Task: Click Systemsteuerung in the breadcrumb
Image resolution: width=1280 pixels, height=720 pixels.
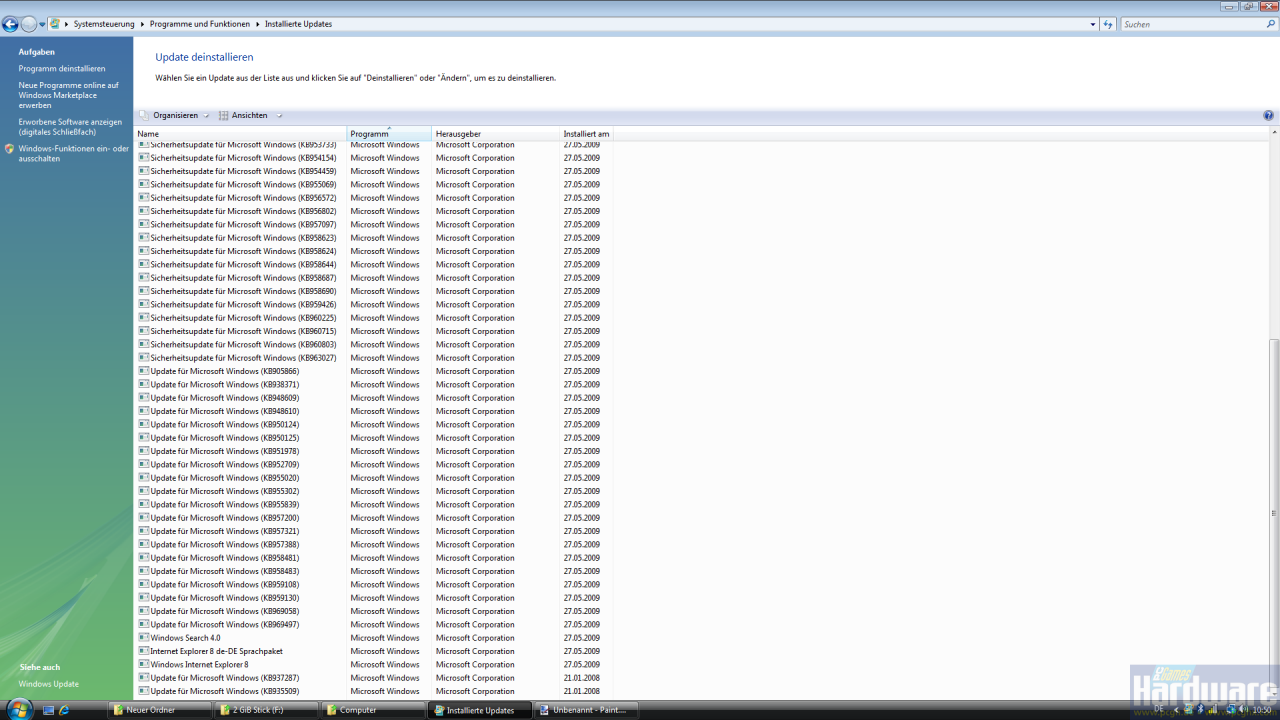Action: 106,24
